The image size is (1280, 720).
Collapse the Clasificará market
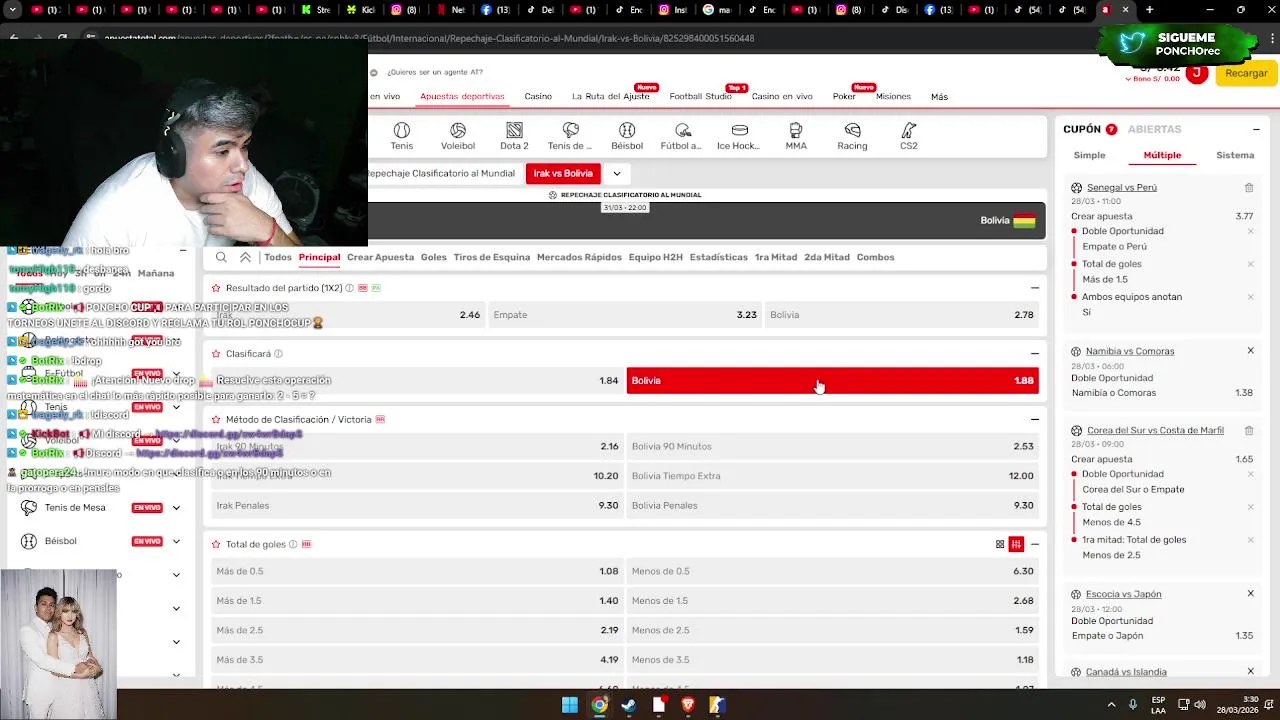(1035, 354)
